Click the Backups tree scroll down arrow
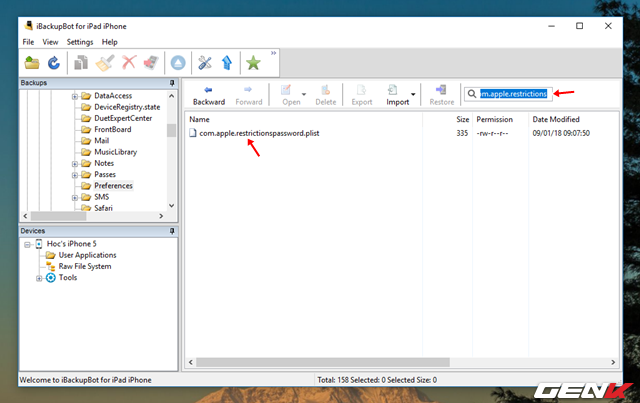The width and height of the screenshot is (640, 403). tap(171, 205)
